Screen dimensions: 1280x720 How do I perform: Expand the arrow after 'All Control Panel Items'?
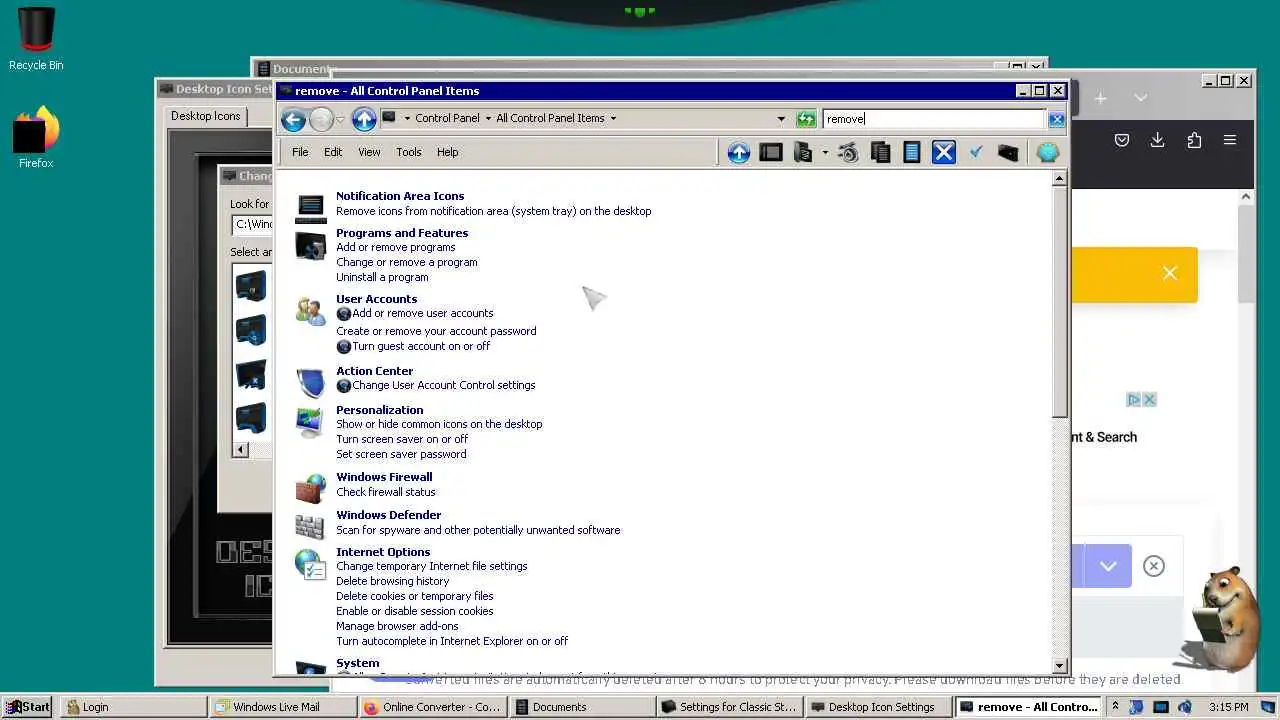pyautogui.click(x=613, y=118)
